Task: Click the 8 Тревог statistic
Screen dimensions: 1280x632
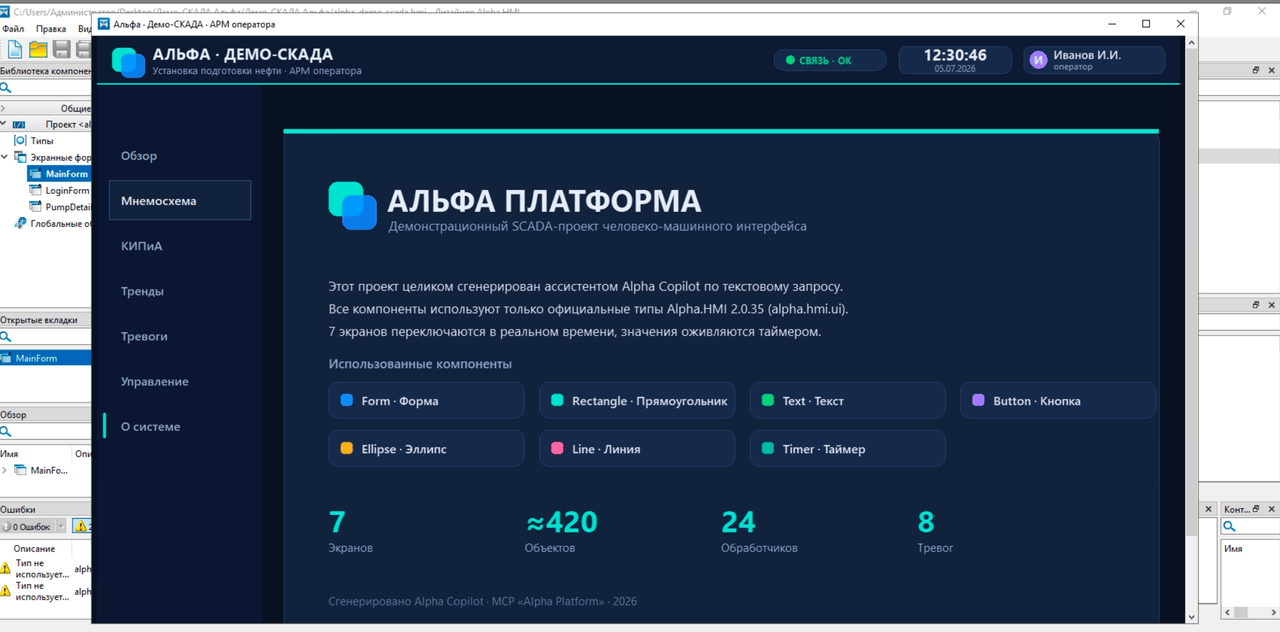Action: tap(935, 531)
